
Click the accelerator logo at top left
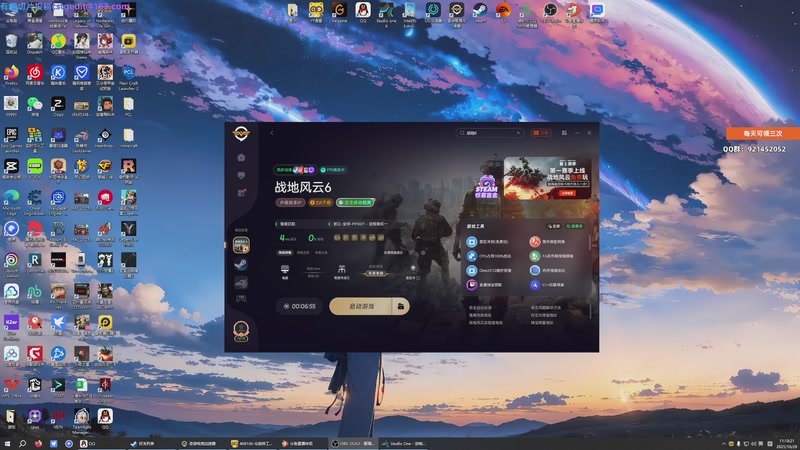point(241,134)
